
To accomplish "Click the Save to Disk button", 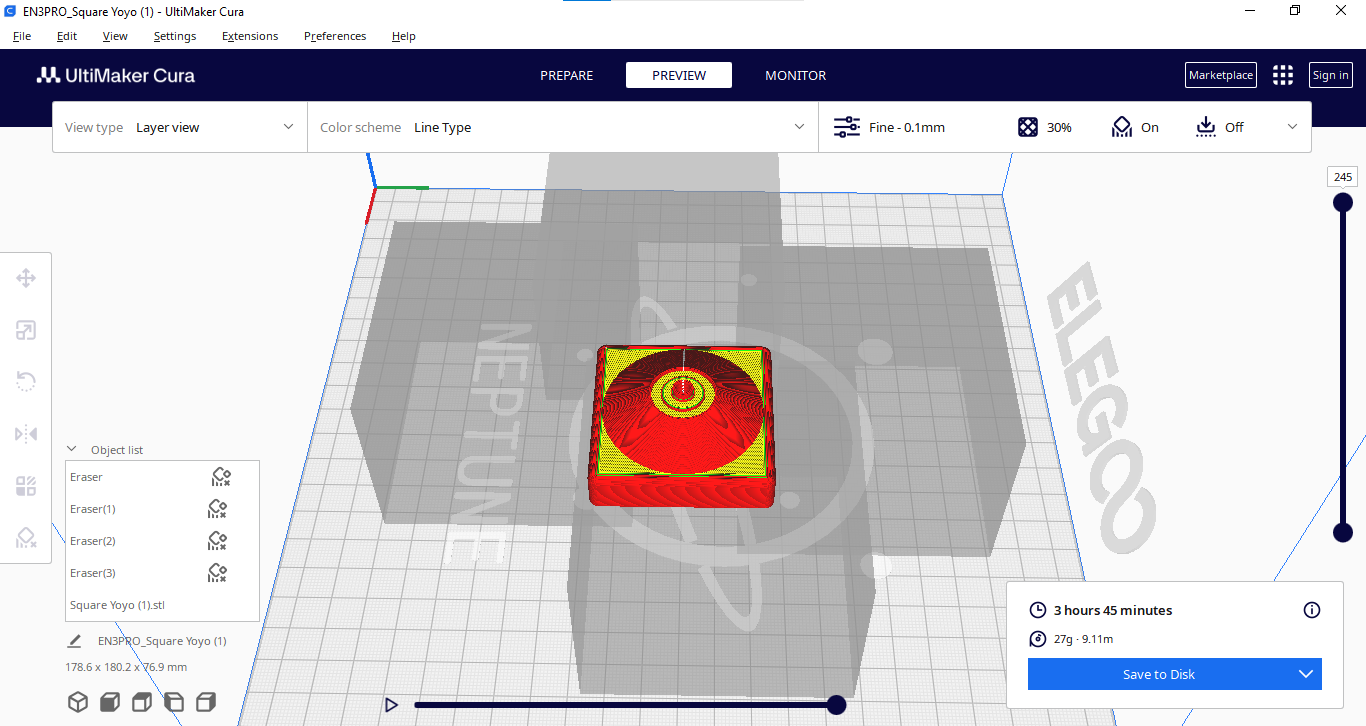I will [x=1159, y=674].
